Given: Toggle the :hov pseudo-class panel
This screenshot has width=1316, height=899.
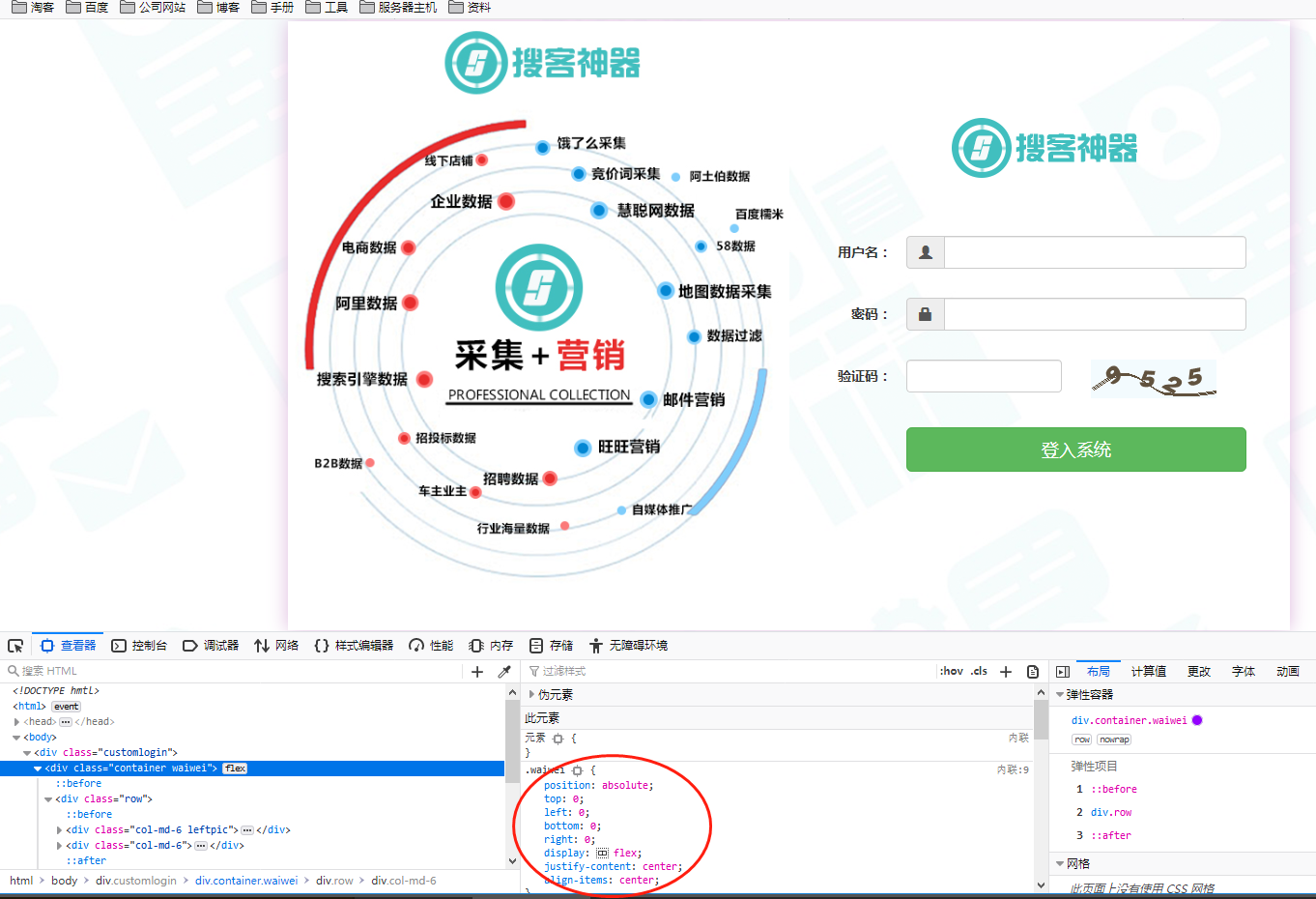Looking at the screenshot, I should point(952,671).
